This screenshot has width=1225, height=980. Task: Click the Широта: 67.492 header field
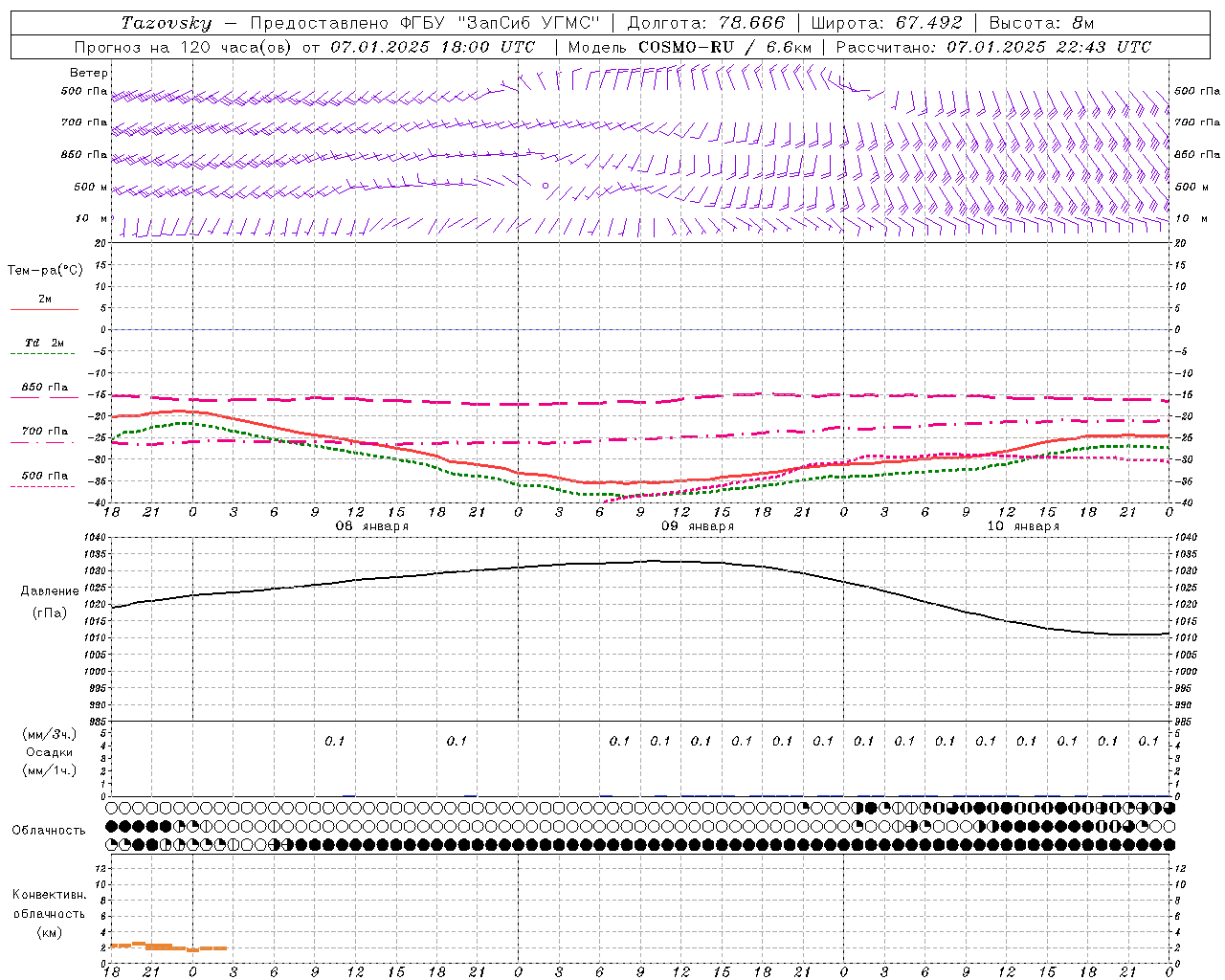(886, 23)
